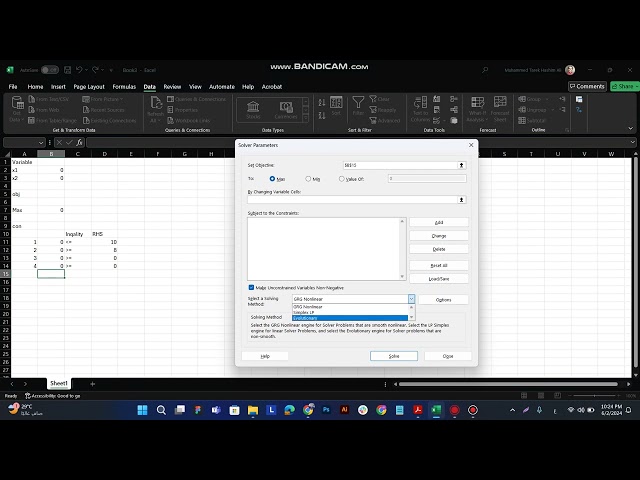Click the Solver Help button
This screenshot has height=480, width=640.
265,356
